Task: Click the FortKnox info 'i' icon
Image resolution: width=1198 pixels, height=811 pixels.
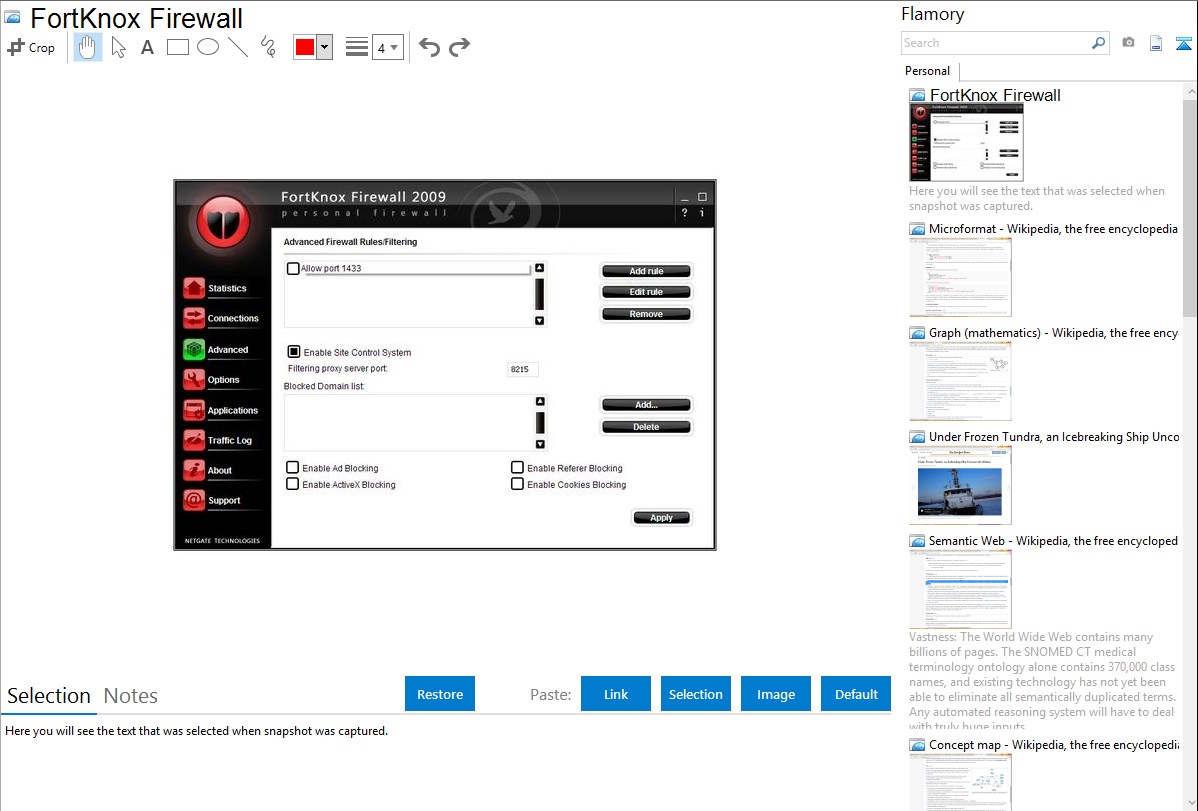Action: tap(702, 213)
